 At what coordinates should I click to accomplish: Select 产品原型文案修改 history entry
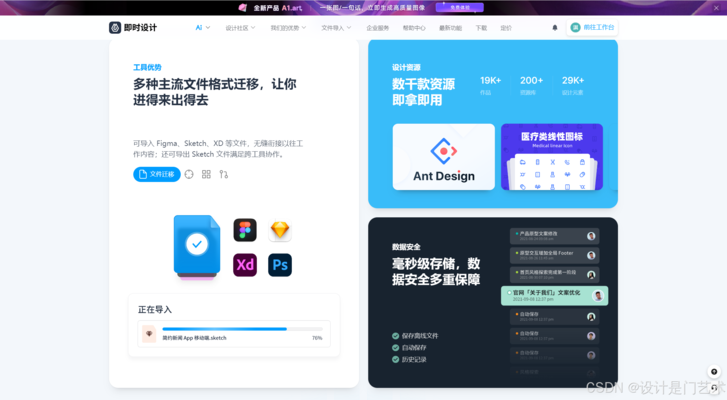coord(555,236)
